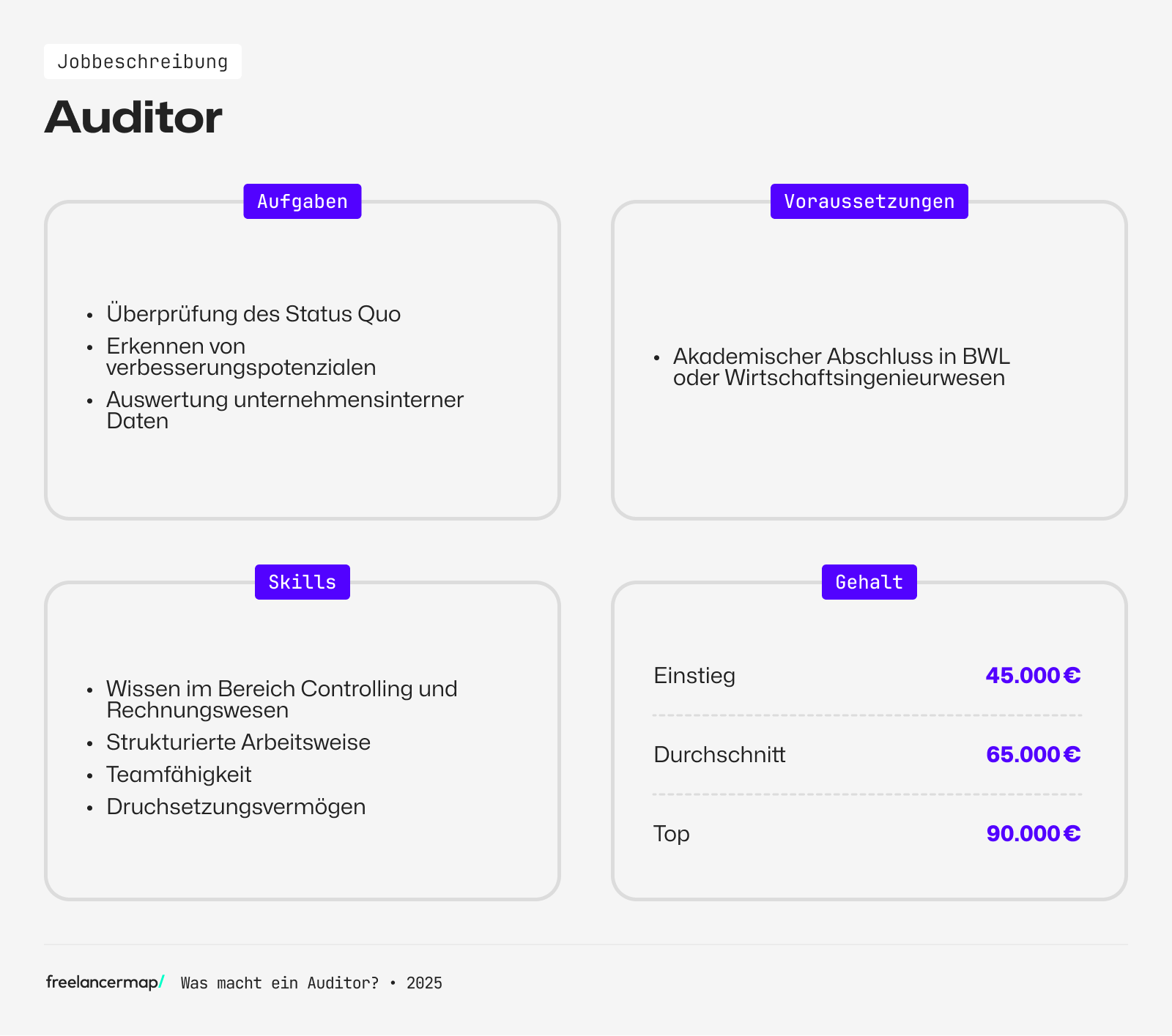Viewport: 1172px width, 1036px height.
Task: Select the Skills category badge
Action: click(x=302, y=581)
